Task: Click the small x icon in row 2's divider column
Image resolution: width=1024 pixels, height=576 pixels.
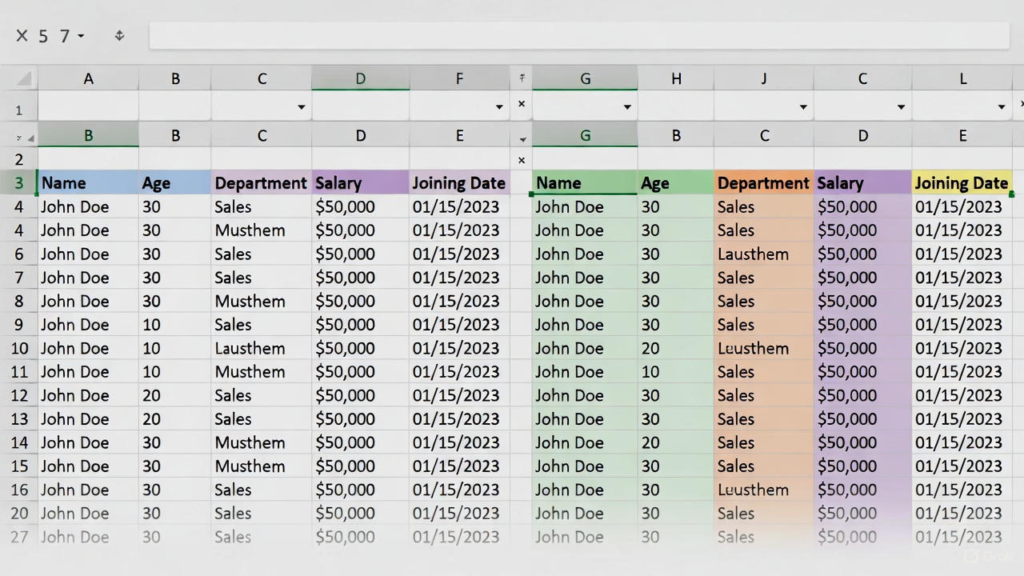Action: pyautogui.click(x=521, y=160)
